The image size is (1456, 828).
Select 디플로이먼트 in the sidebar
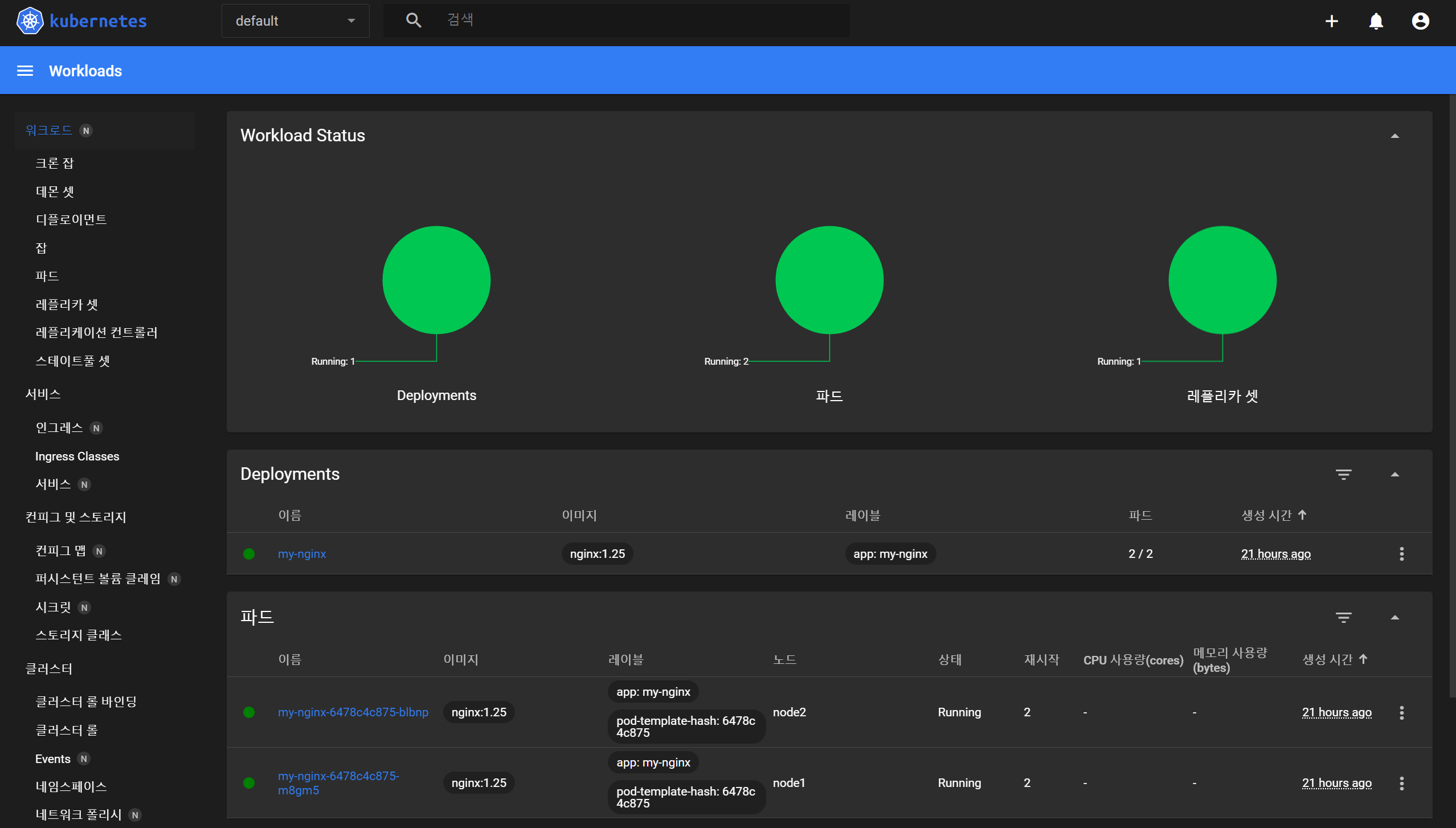pos(71,219)
